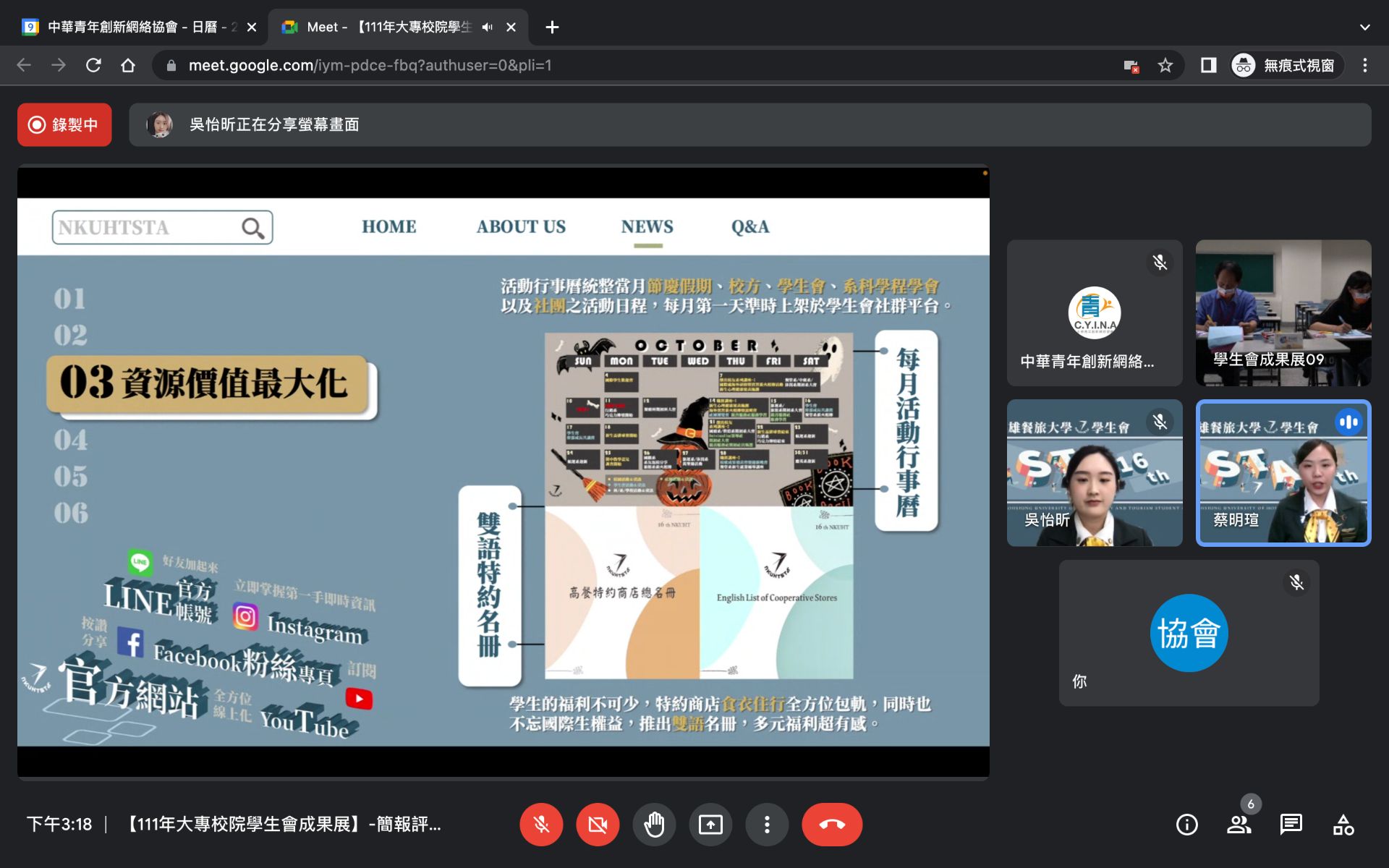
Task: Open meeting details info icon
Action: pos(1186,825)
